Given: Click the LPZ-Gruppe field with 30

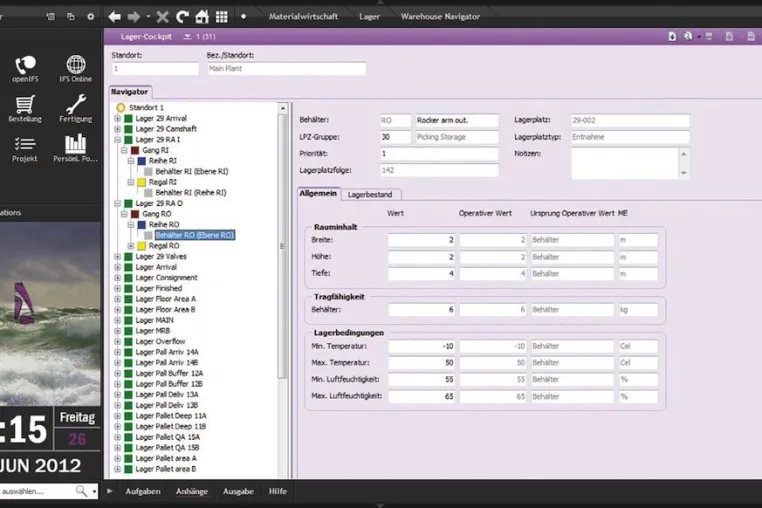Looking at the screenshot, I should click(395, 137).
